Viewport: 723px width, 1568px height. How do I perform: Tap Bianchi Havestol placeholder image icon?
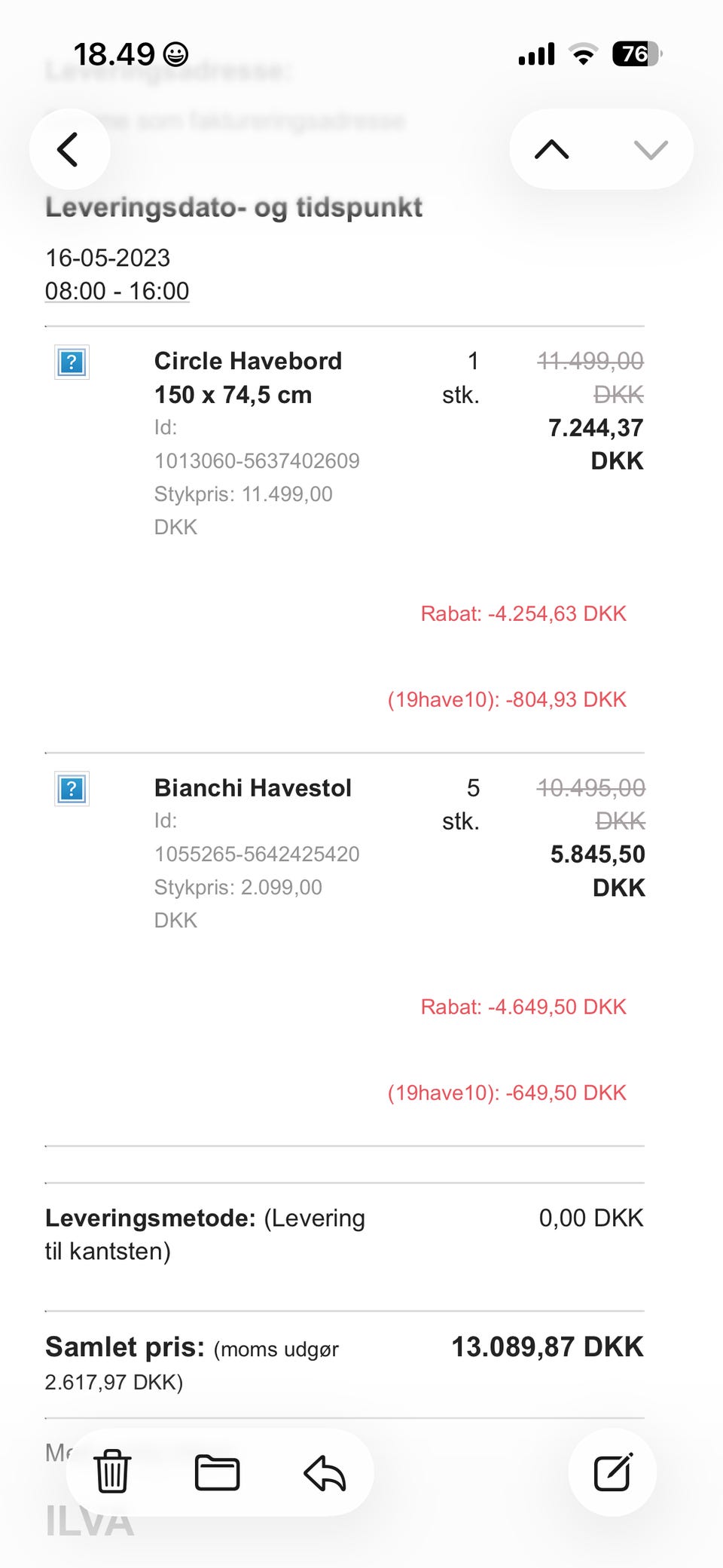72,789
